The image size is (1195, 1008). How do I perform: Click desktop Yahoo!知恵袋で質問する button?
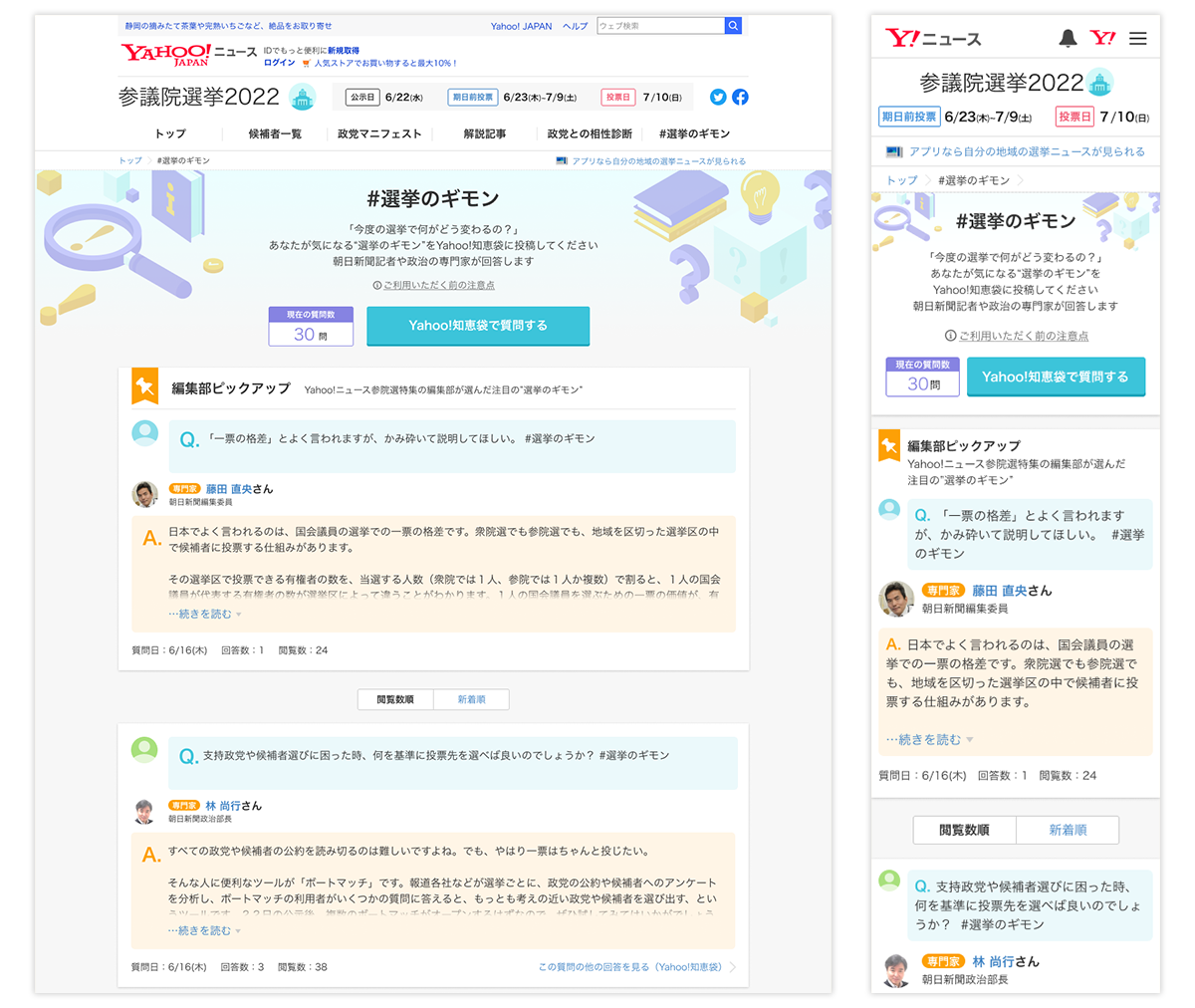[478, 326]
